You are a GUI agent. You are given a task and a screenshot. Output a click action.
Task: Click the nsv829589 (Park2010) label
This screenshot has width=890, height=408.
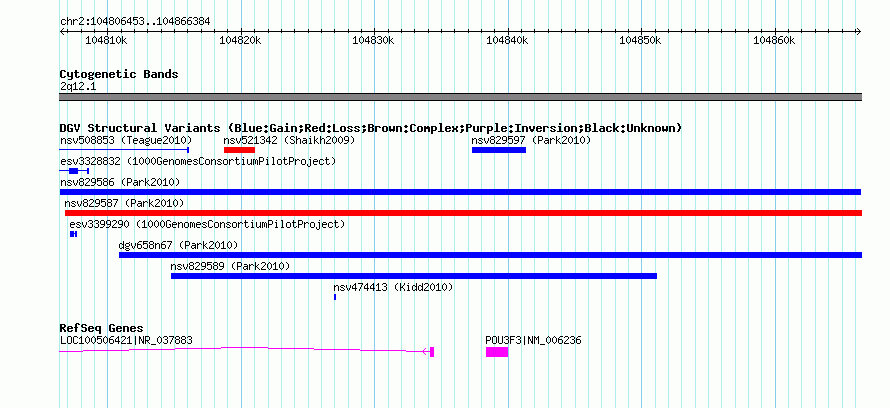point(230,266)
